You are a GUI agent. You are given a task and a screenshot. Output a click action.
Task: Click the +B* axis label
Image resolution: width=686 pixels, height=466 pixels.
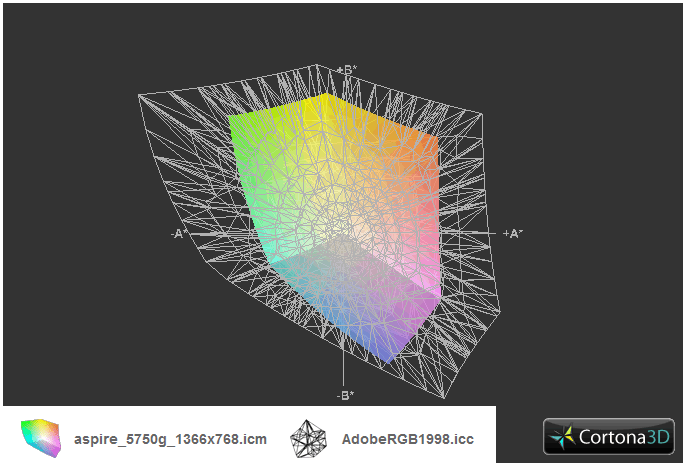pos(347,70)
